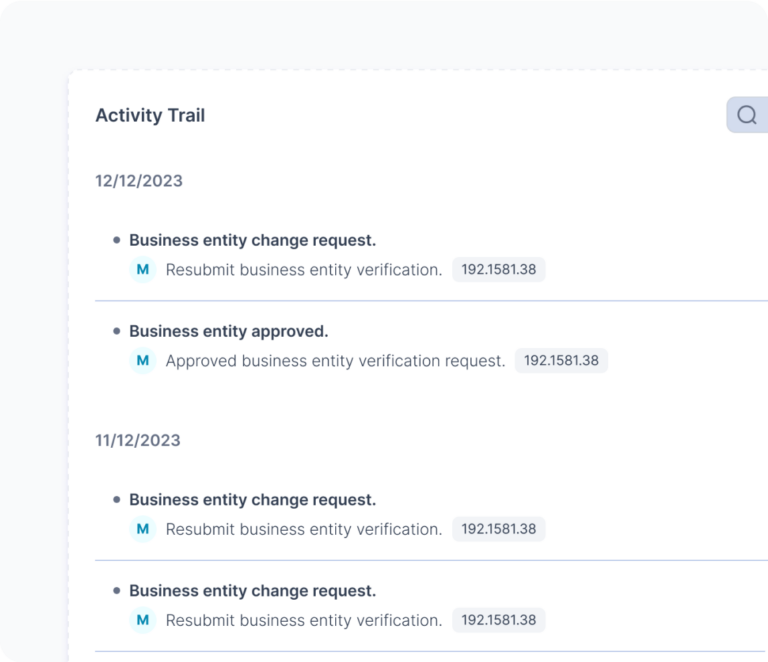Click Approved business entity verification request text
Viewport: 768px width, 662px height.
(x=335, y=361)
